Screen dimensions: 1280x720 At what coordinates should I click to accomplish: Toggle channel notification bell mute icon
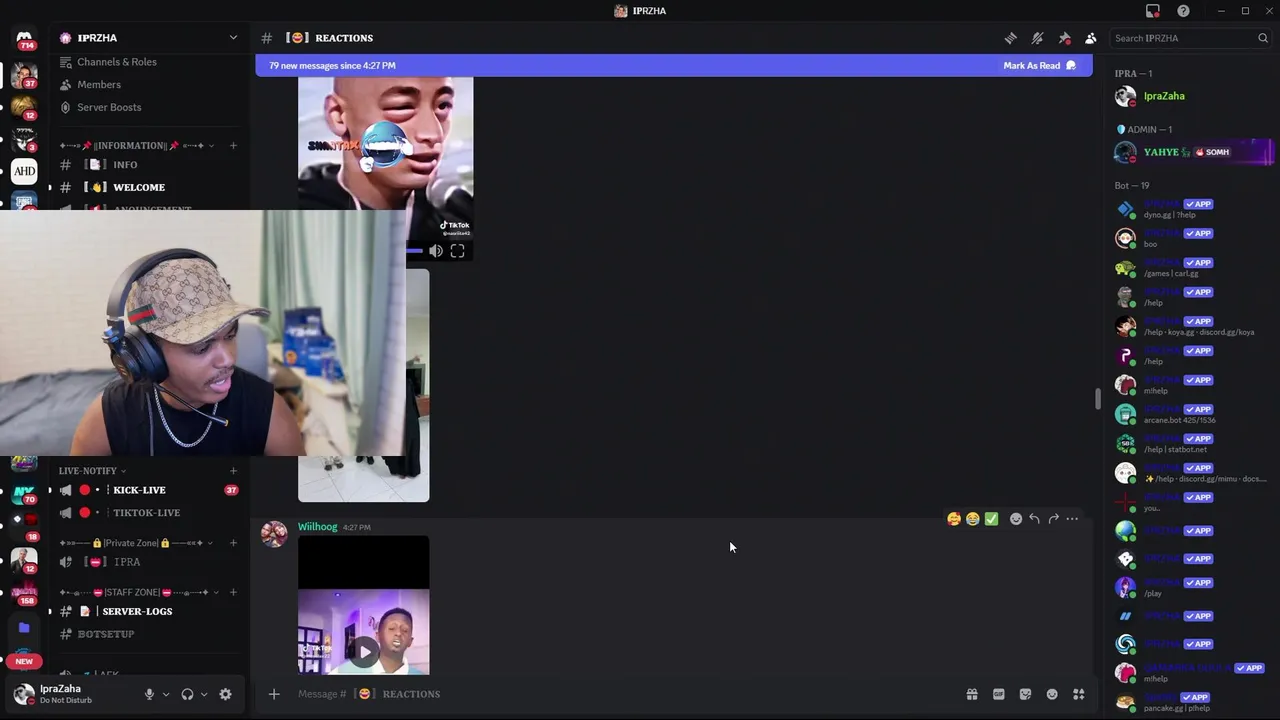coord(1038,38)
